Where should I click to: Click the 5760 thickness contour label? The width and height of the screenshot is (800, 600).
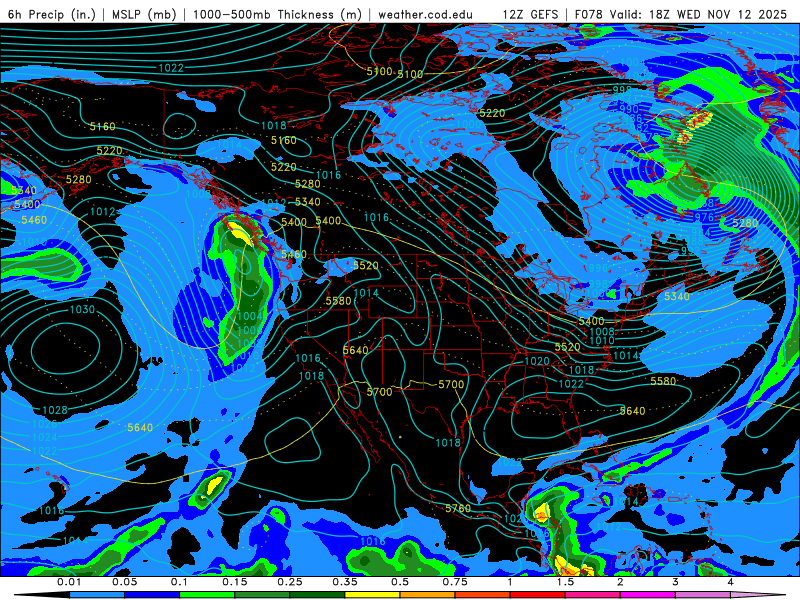click(x=458, y=508)
